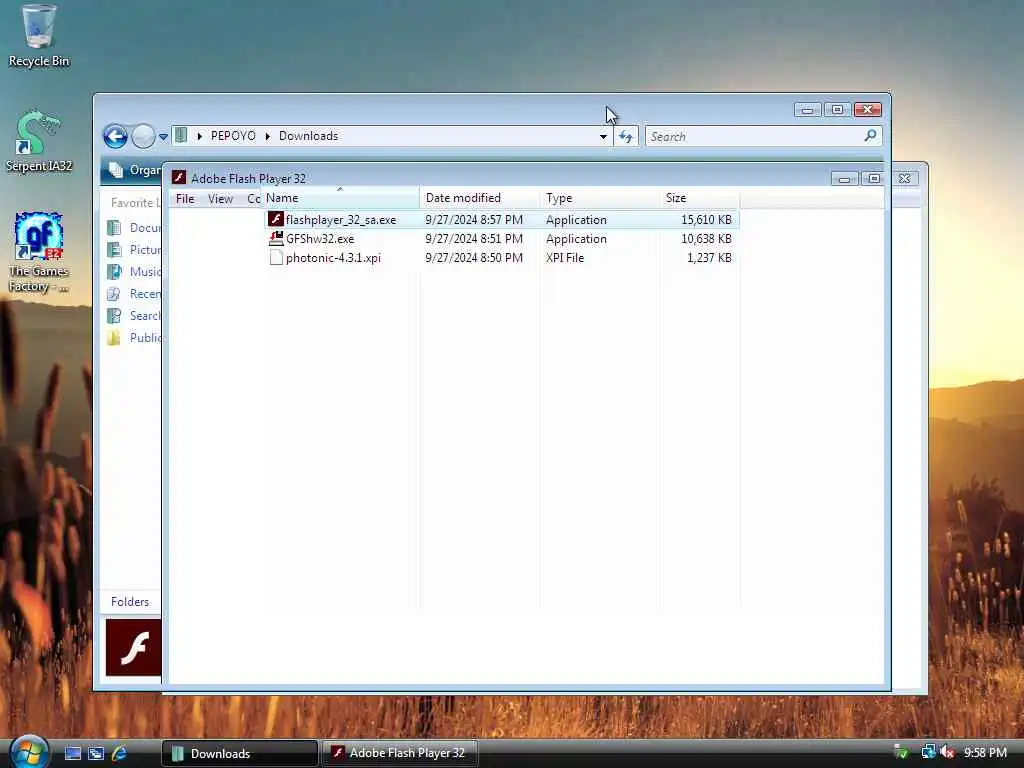
Task: Launch Internet Explorer from Quick Launch
Action: click(x=119, y=754)
